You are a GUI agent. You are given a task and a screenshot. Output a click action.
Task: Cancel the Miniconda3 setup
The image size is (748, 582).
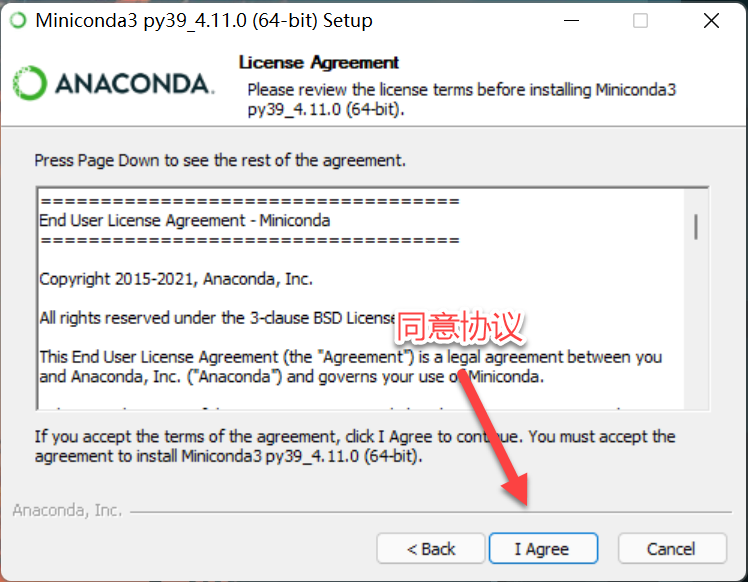coord(672,549)
